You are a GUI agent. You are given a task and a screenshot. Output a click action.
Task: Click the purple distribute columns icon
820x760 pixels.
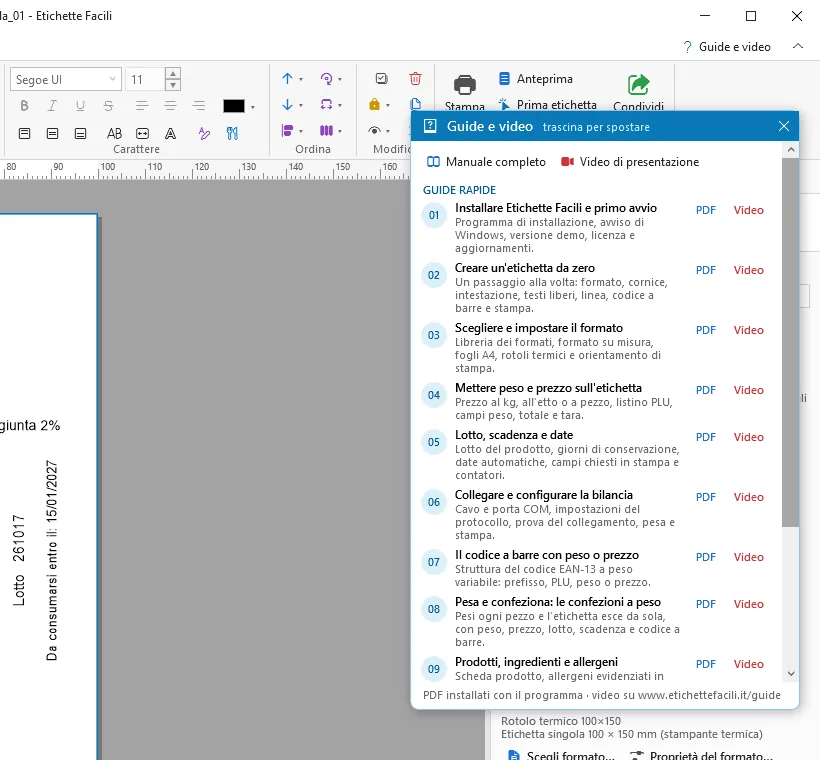coord(326,130)
